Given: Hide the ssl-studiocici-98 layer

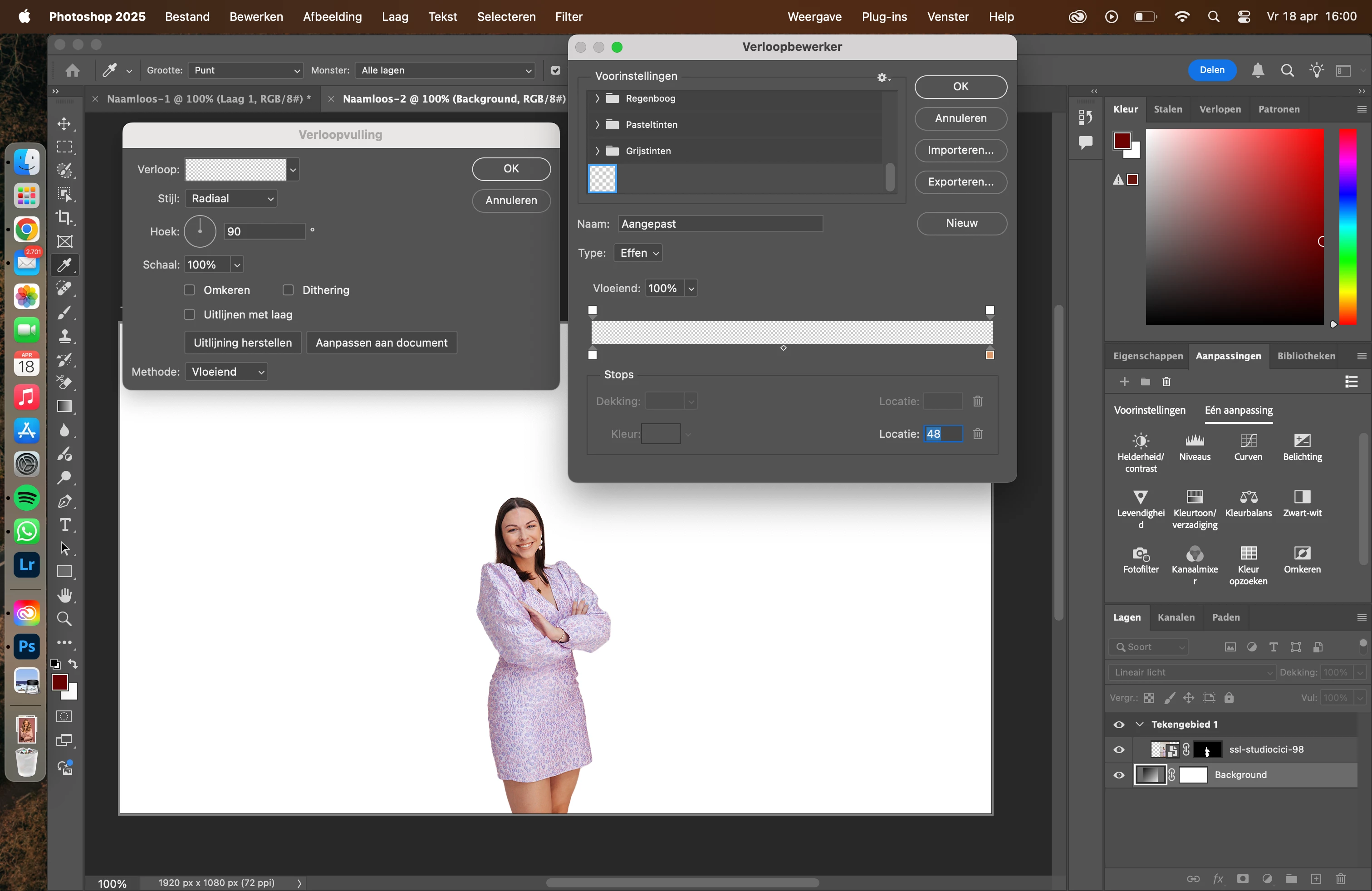Looking at the screenshot, I should 1119,750.
